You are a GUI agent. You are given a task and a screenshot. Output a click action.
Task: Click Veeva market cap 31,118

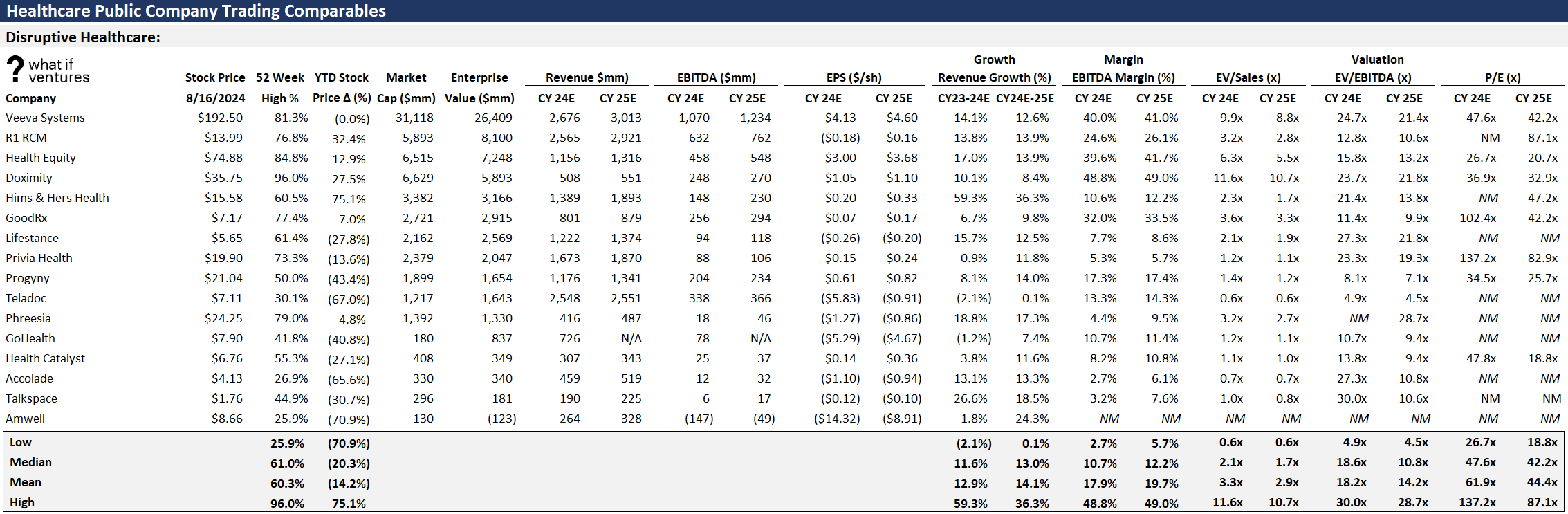(x=415, y=118)
